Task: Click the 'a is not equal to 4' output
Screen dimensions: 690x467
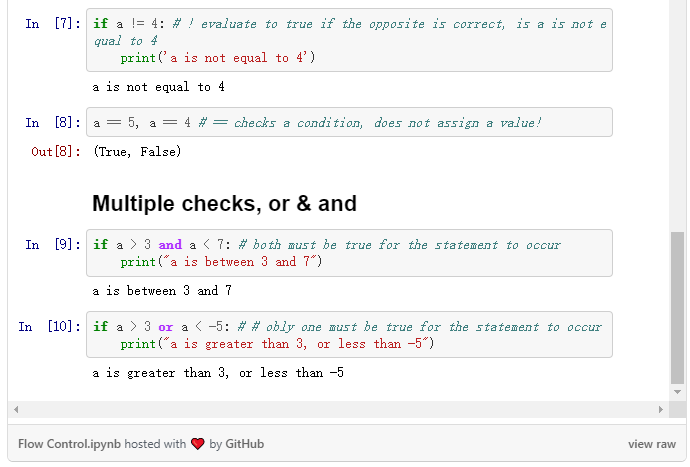Action: pos(158,88)
